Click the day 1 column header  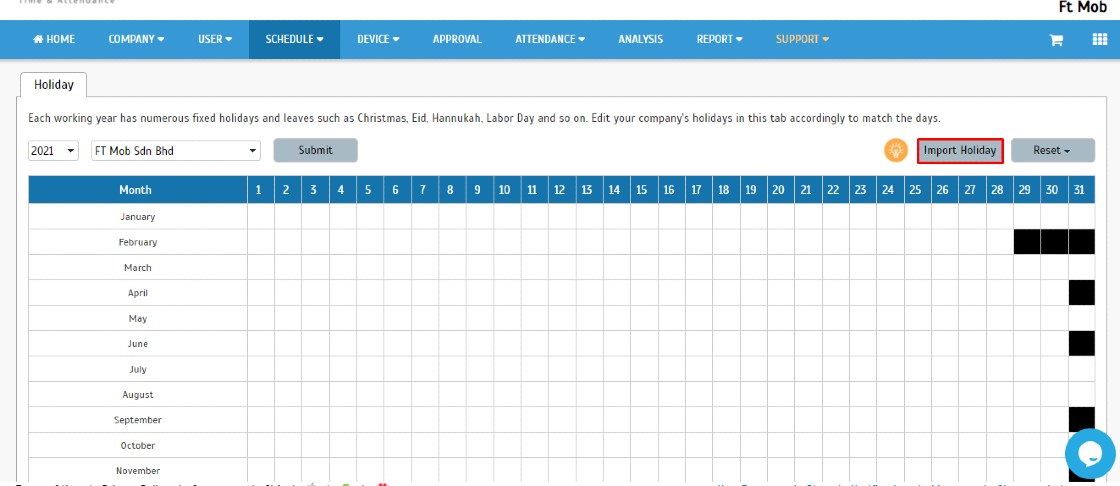(x=261, y=189)
